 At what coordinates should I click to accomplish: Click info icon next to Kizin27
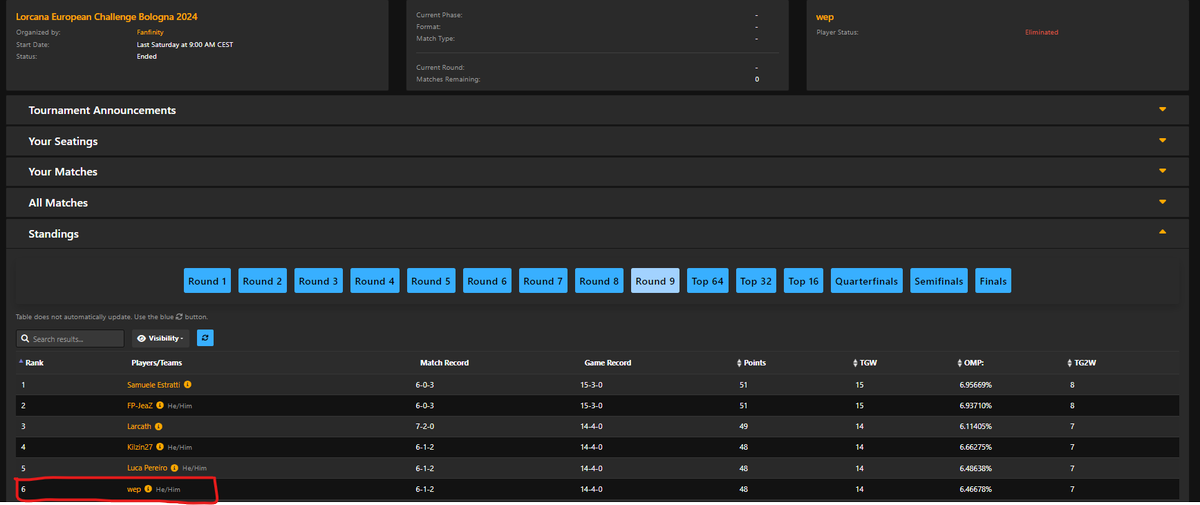click(x=160, y=447)
